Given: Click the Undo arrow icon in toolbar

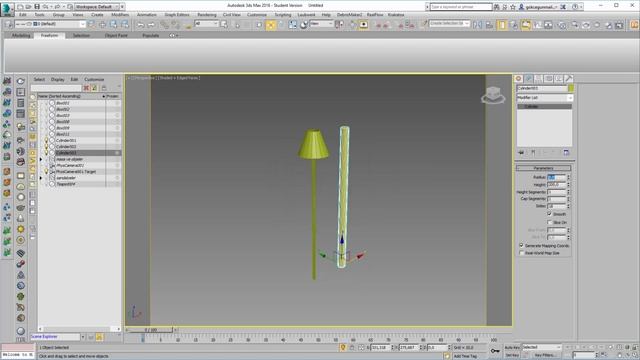Looking at the screenshot, I should 141,25.
